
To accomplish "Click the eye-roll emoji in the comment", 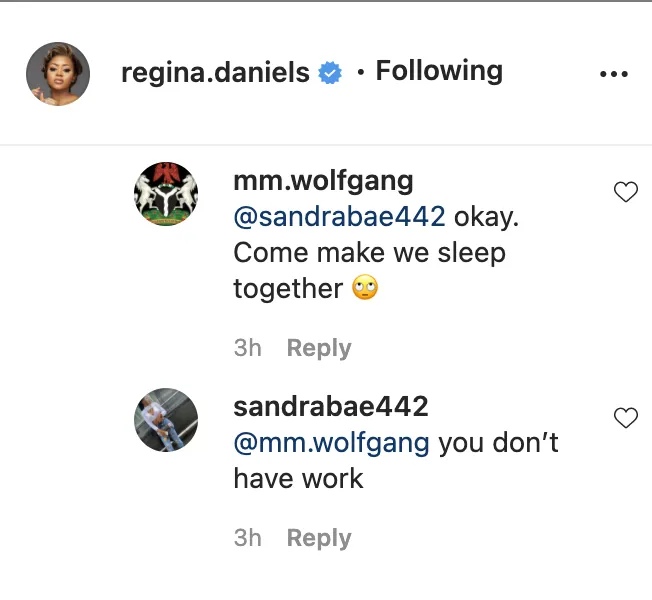I will (365, 289).
